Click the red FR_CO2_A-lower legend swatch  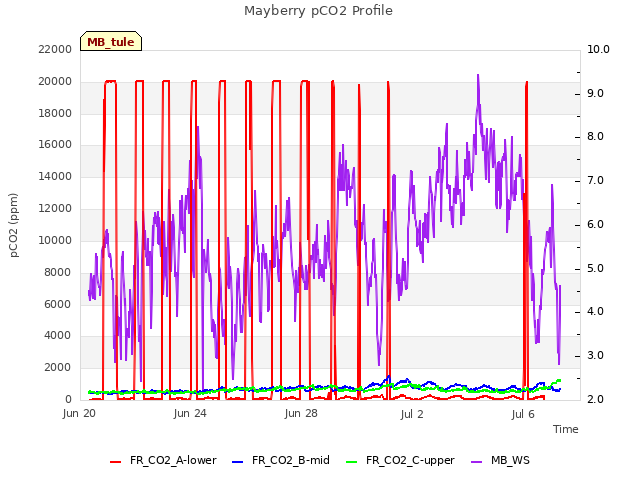(x=116, y=462)
